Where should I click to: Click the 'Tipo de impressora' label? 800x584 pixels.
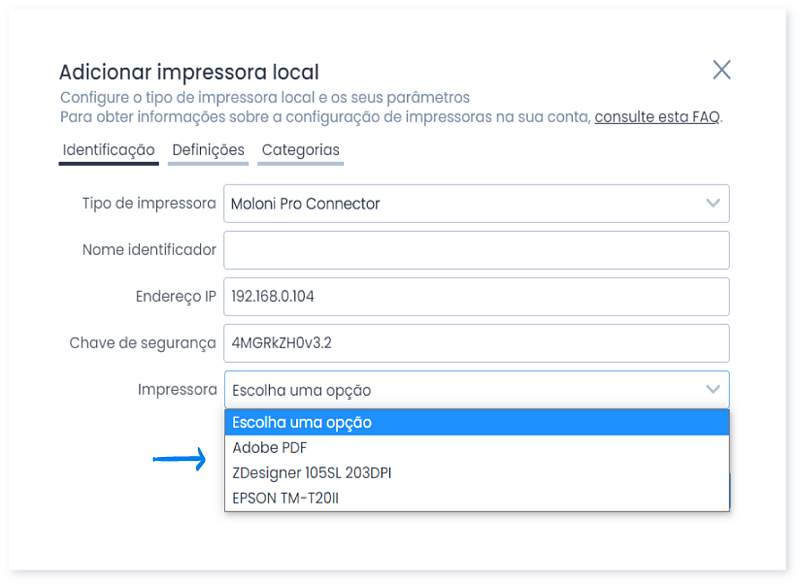149,204
